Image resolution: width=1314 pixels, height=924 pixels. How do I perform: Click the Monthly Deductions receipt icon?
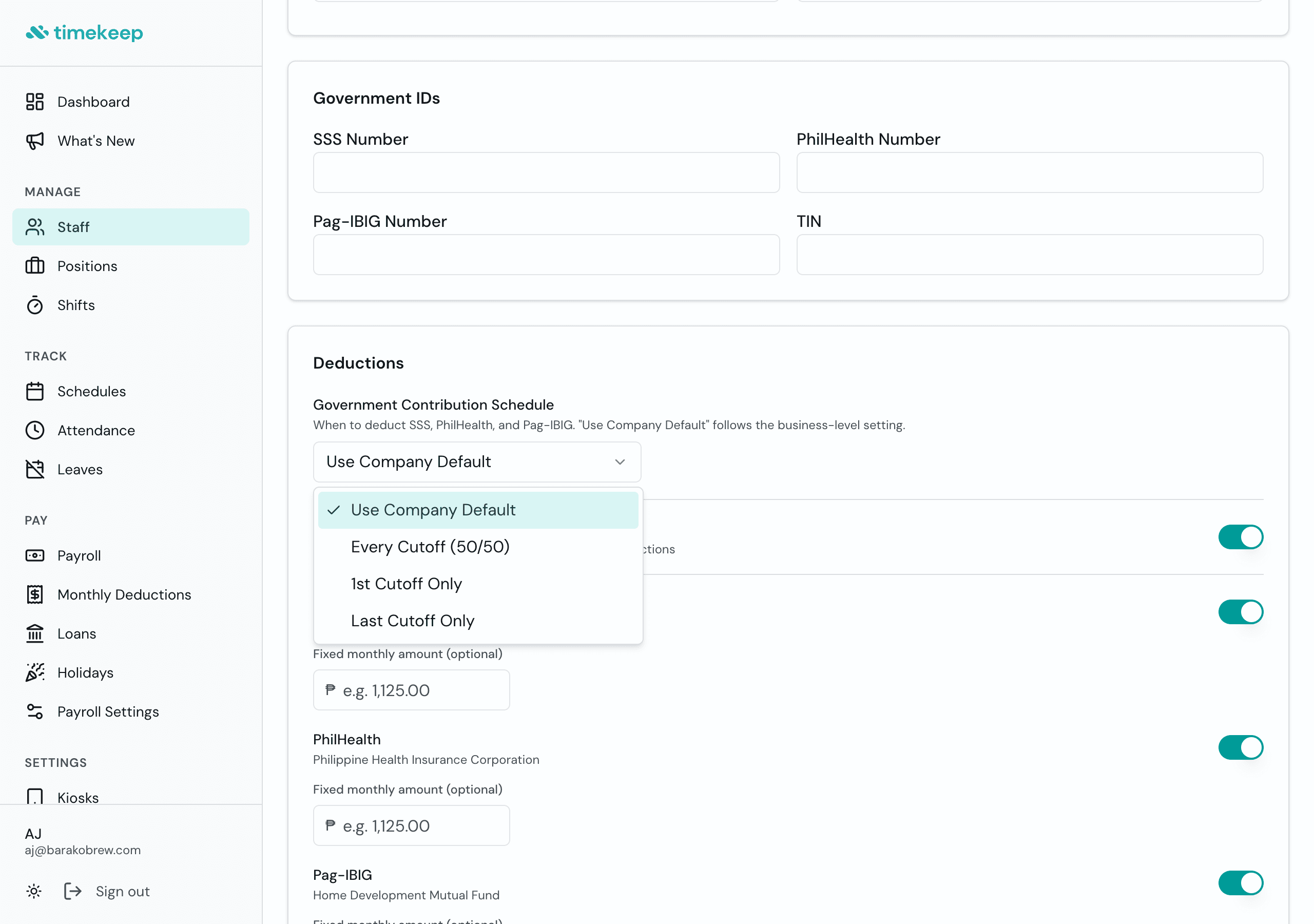coord(34,595)
